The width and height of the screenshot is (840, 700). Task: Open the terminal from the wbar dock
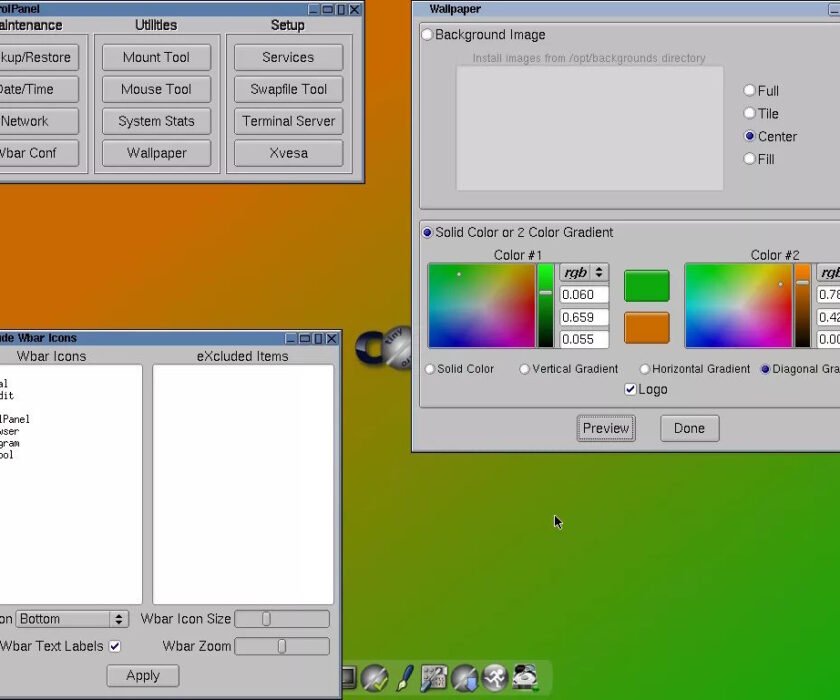coord(350,676)
